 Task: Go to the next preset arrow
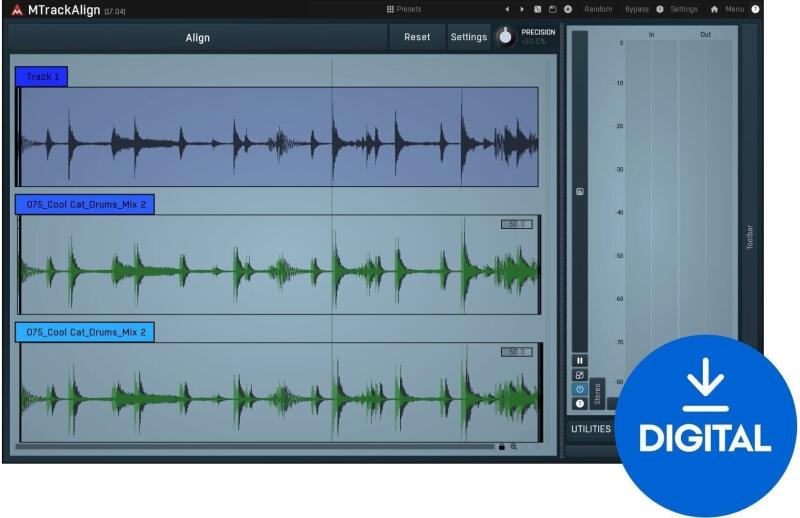(x=521, y=9)
